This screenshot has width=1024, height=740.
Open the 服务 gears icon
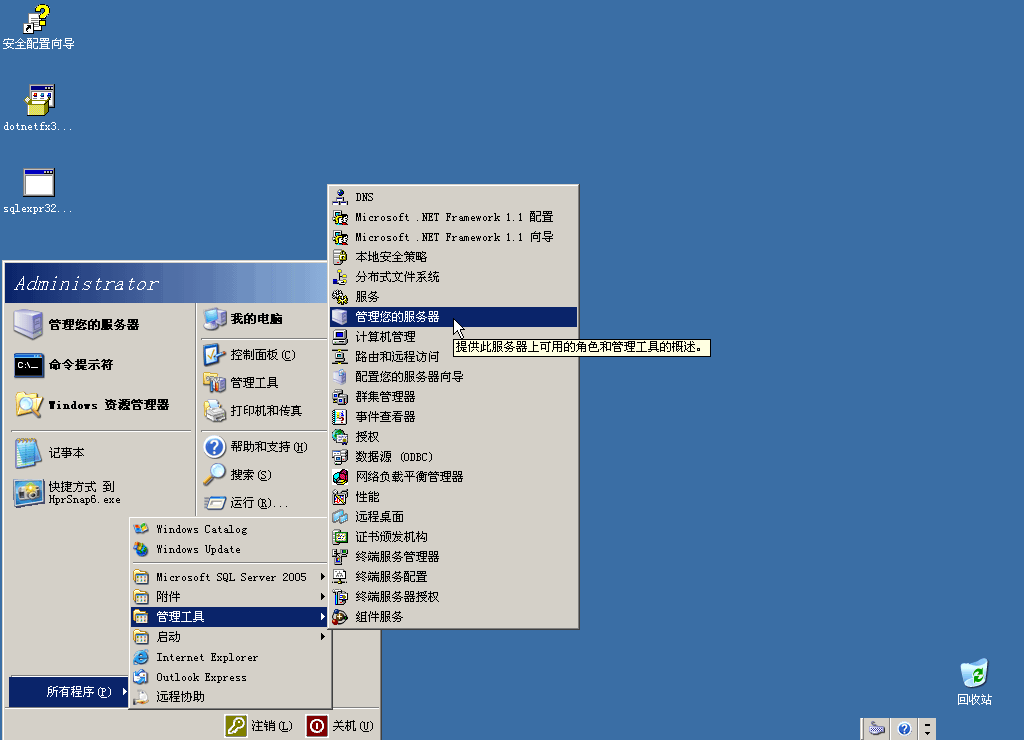coord(340,297)
